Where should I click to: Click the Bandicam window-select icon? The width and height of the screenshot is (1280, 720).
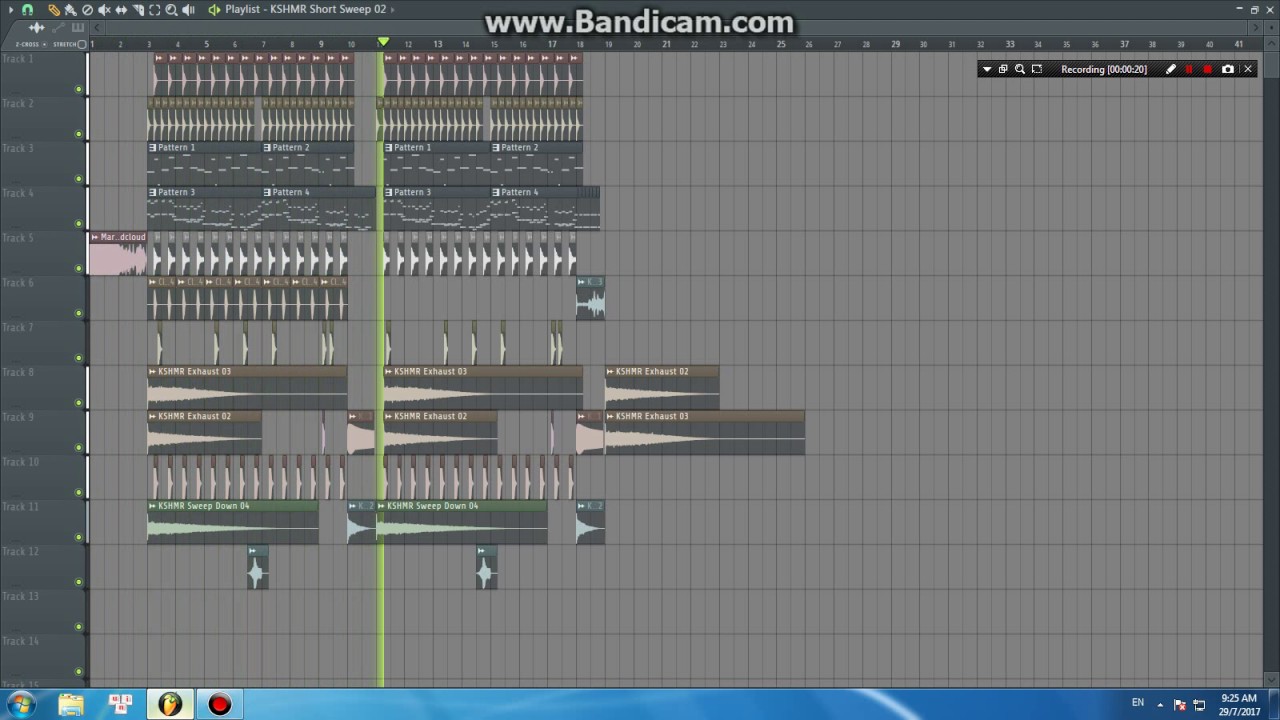pos(1003,69)
